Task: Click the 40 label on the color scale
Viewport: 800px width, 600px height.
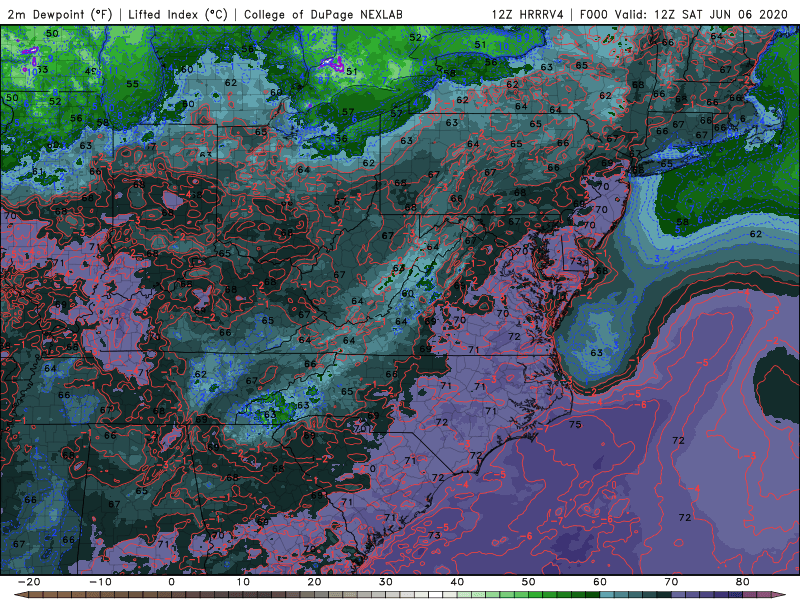Action: [457, 582]
